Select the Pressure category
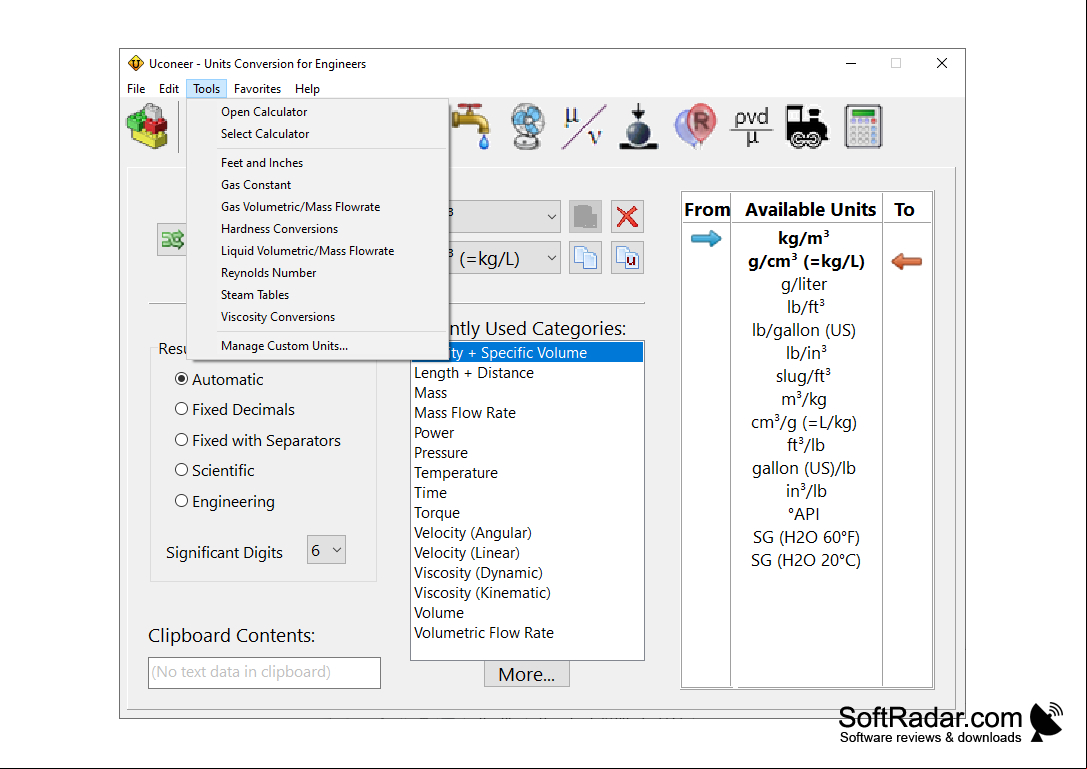1087x769 pixels. tap(527, 453)
